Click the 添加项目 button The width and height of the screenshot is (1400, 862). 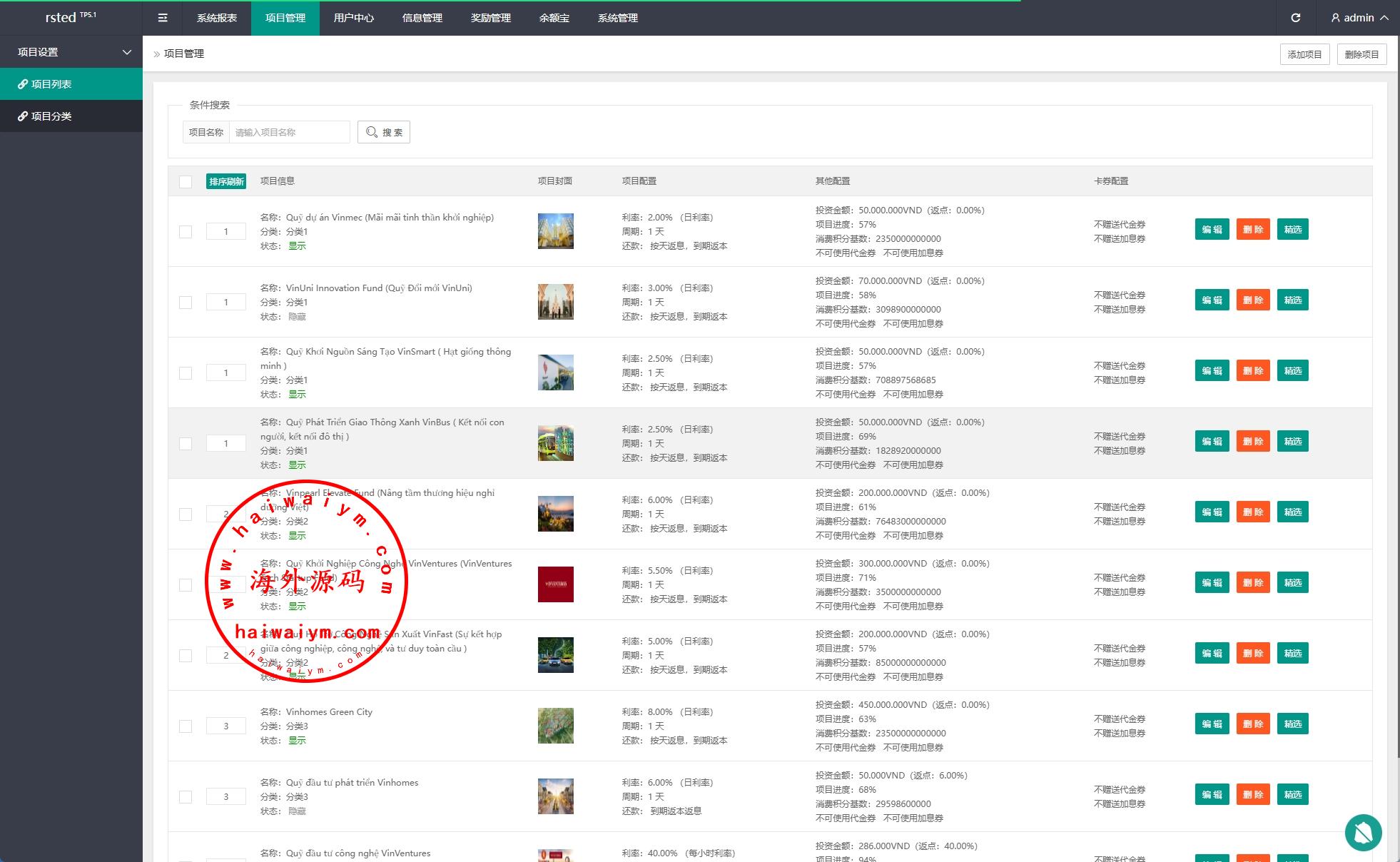pos(1304,54)
